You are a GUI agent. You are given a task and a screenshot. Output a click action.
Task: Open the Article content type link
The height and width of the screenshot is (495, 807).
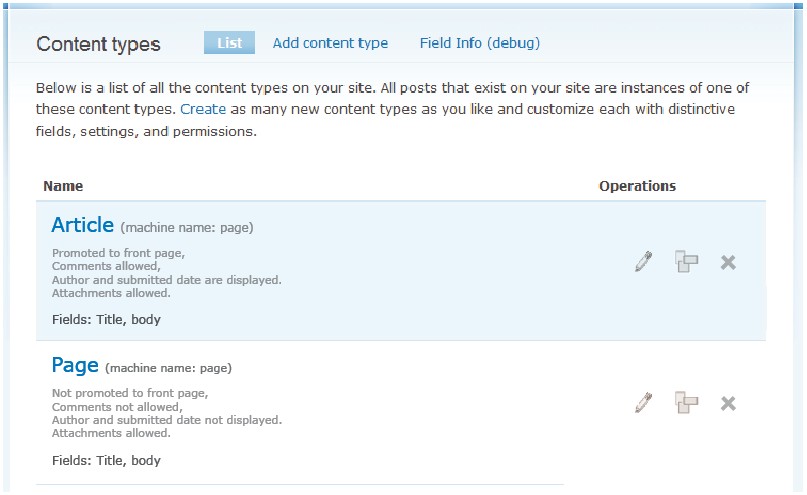(x=83, y=225)
